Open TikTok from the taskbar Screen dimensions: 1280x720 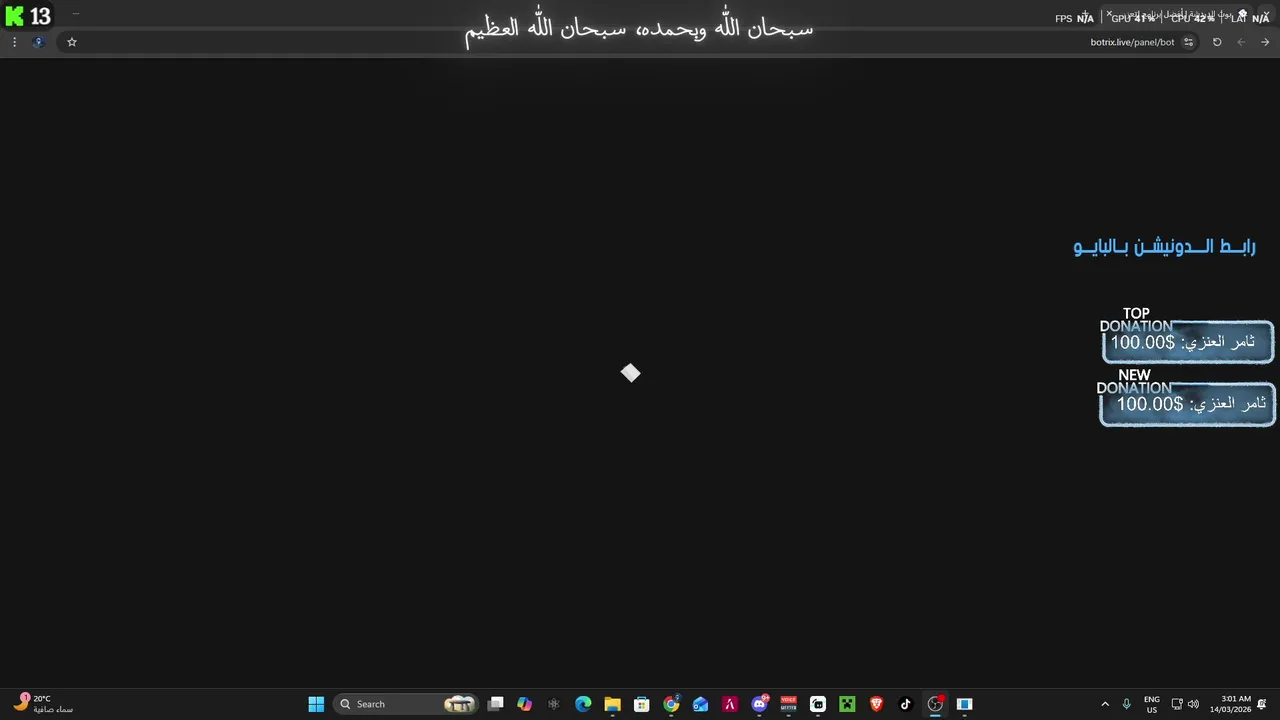tap(906, 704)
